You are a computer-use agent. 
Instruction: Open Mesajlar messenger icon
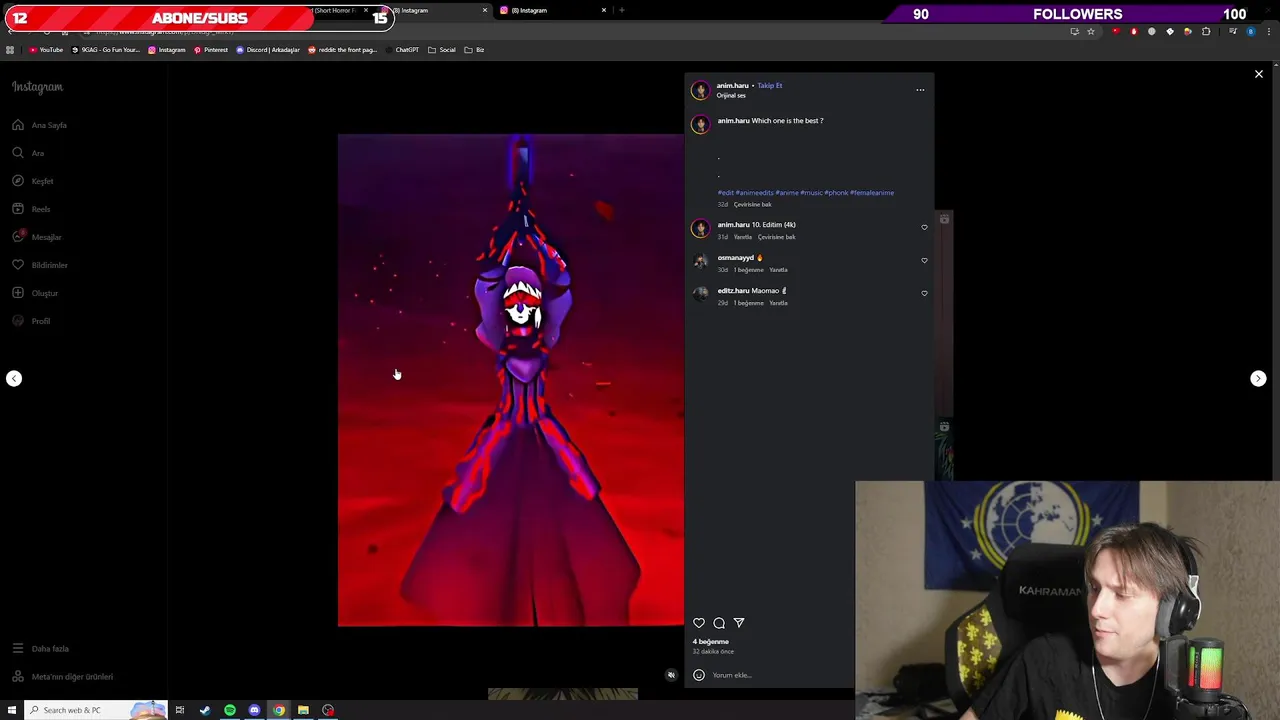click(18, 237)
